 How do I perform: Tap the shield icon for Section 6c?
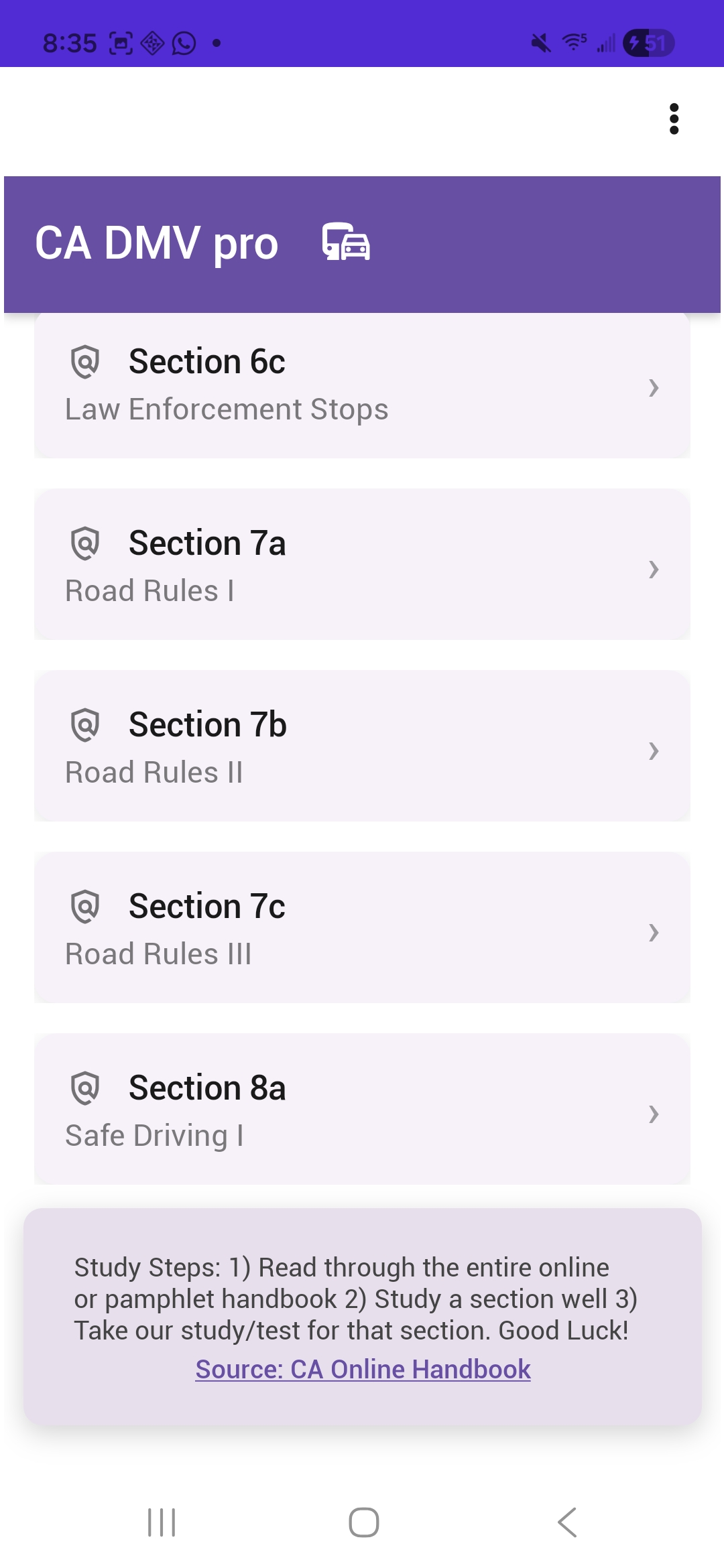click(85, 362)
